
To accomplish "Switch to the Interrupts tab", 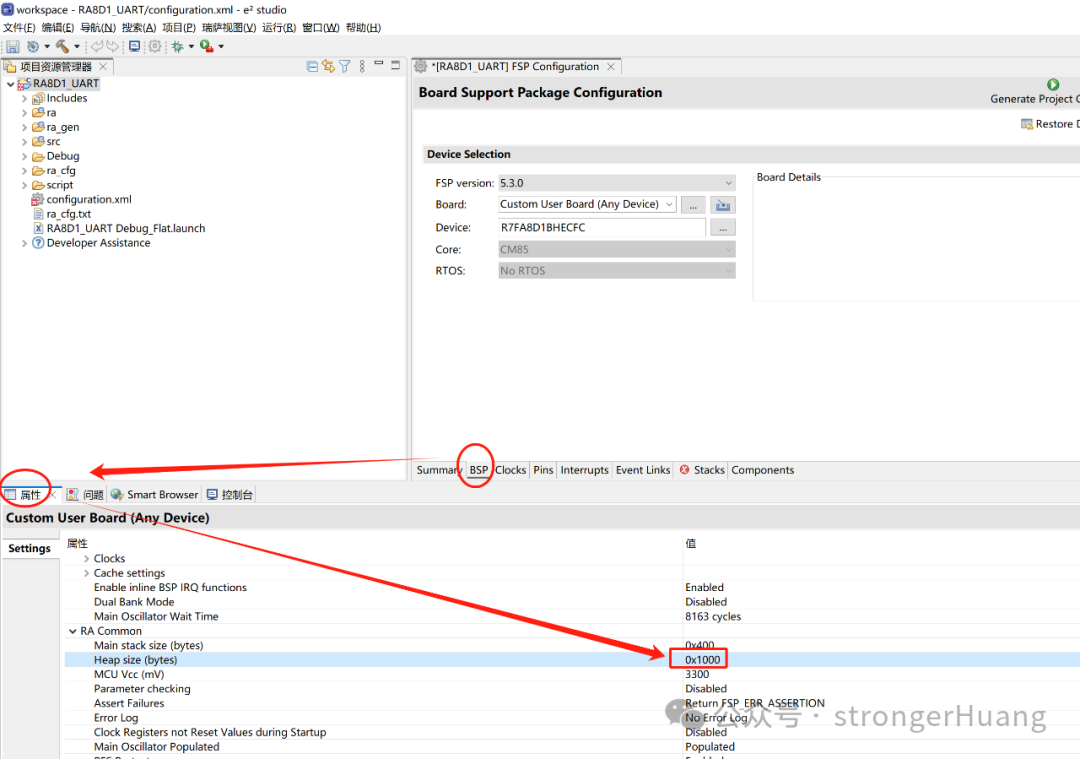I will point(584,470).
